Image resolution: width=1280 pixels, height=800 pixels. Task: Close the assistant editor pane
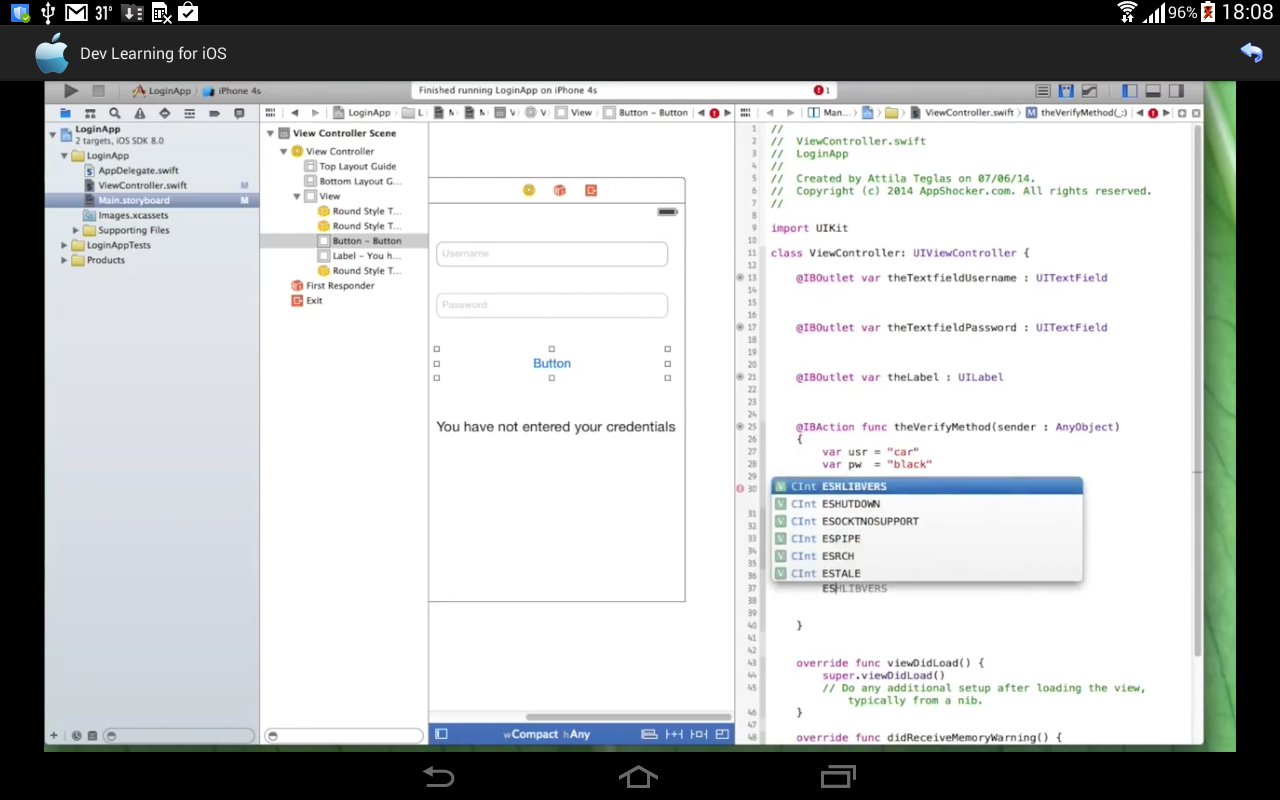tap(1196, 113)
